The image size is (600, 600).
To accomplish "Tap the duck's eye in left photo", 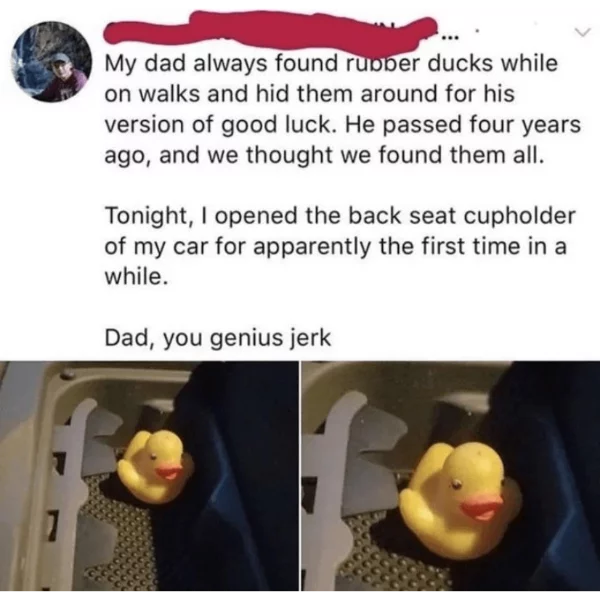I will [x=153, y=456].
